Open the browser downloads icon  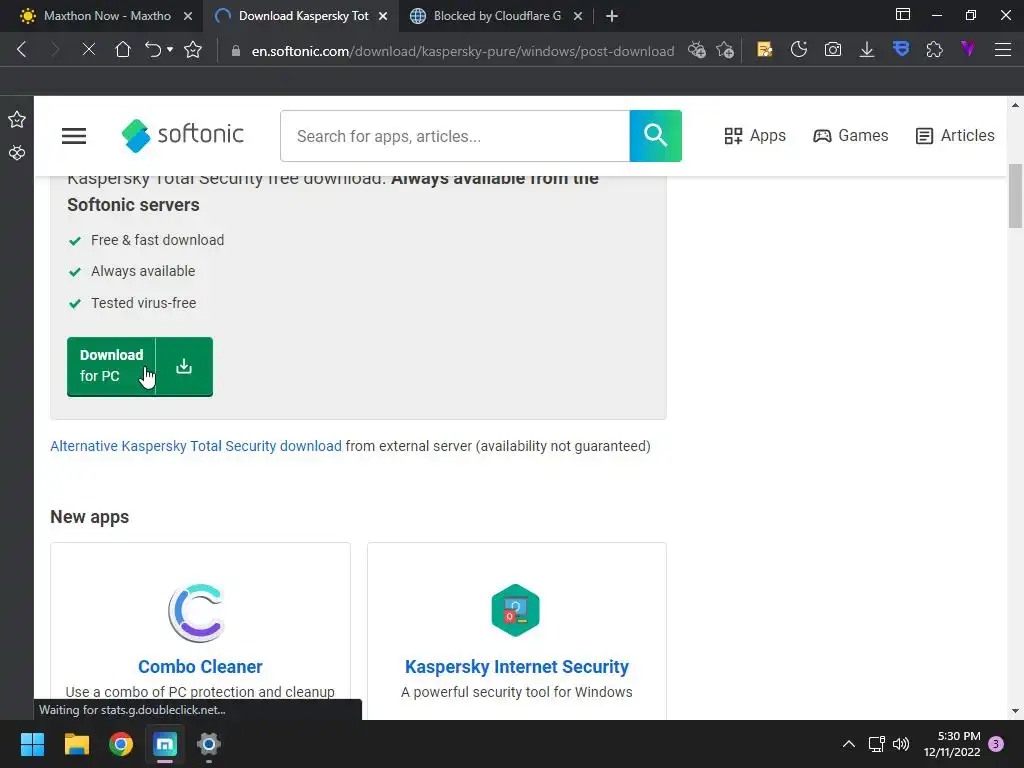click(x=867, y=50)
